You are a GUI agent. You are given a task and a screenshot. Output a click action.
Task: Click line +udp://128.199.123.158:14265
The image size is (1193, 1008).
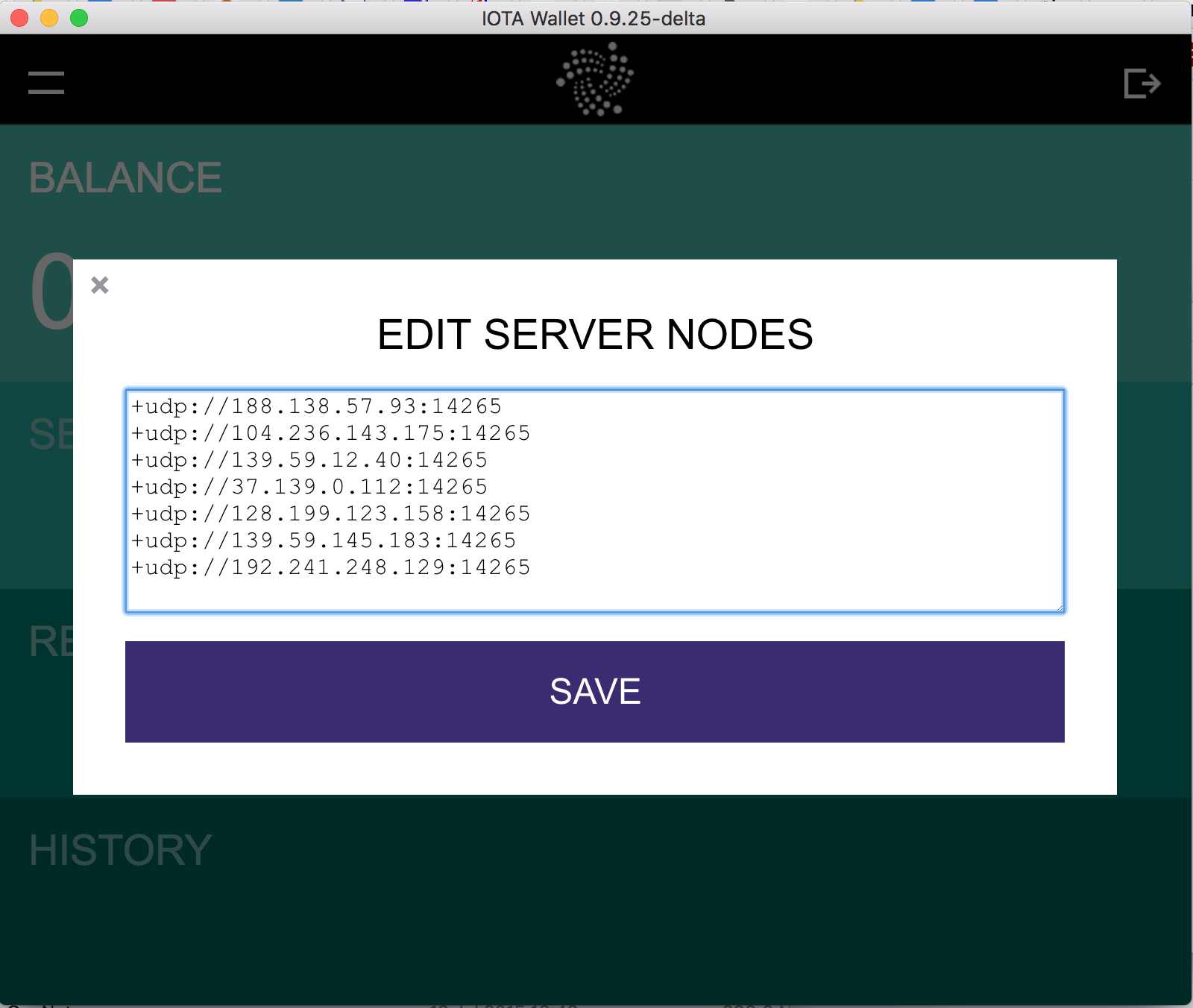(x=331, y=514)
